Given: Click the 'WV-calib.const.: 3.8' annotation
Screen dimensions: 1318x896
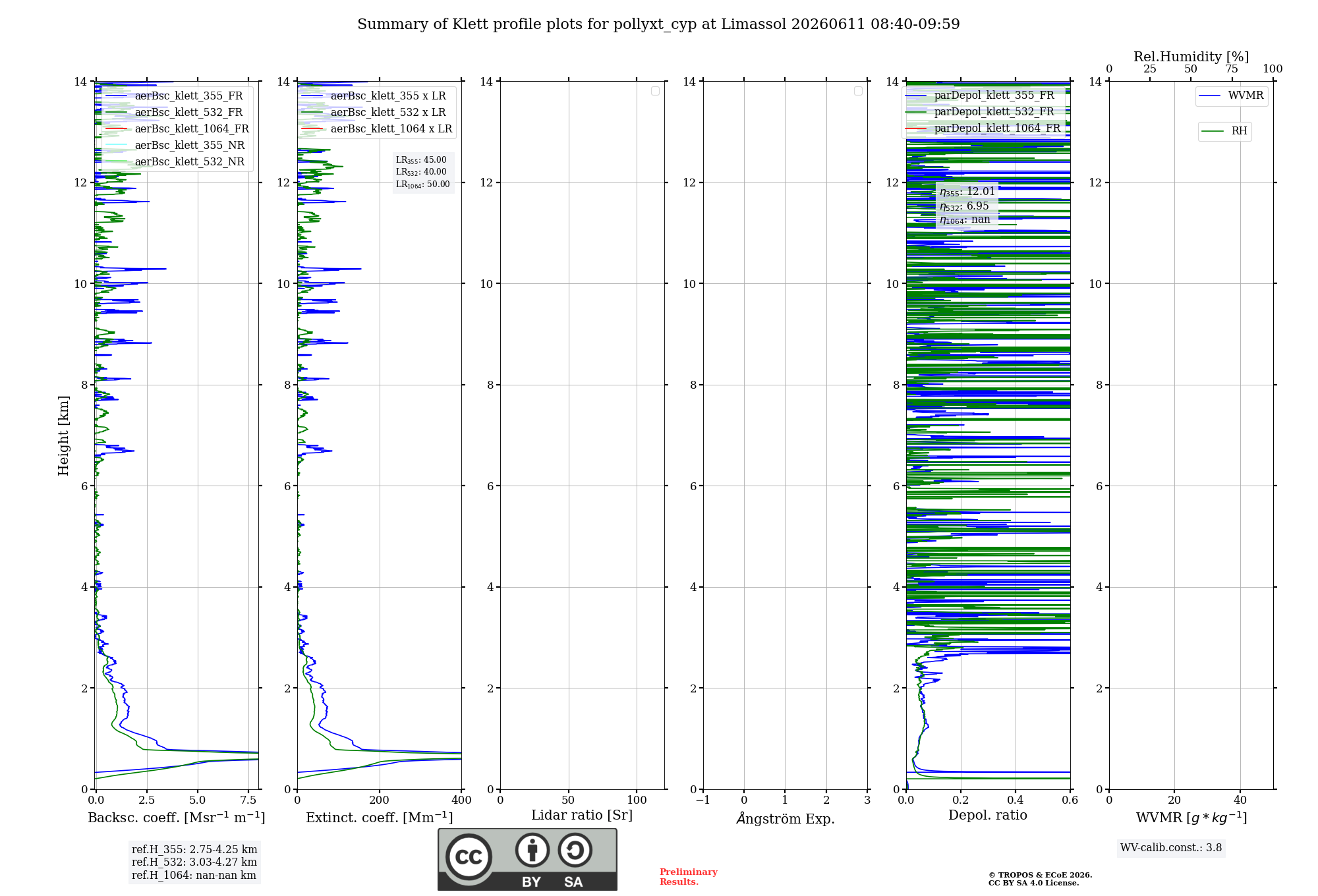Looking at the screenshot, I should tap(1171, 848).
